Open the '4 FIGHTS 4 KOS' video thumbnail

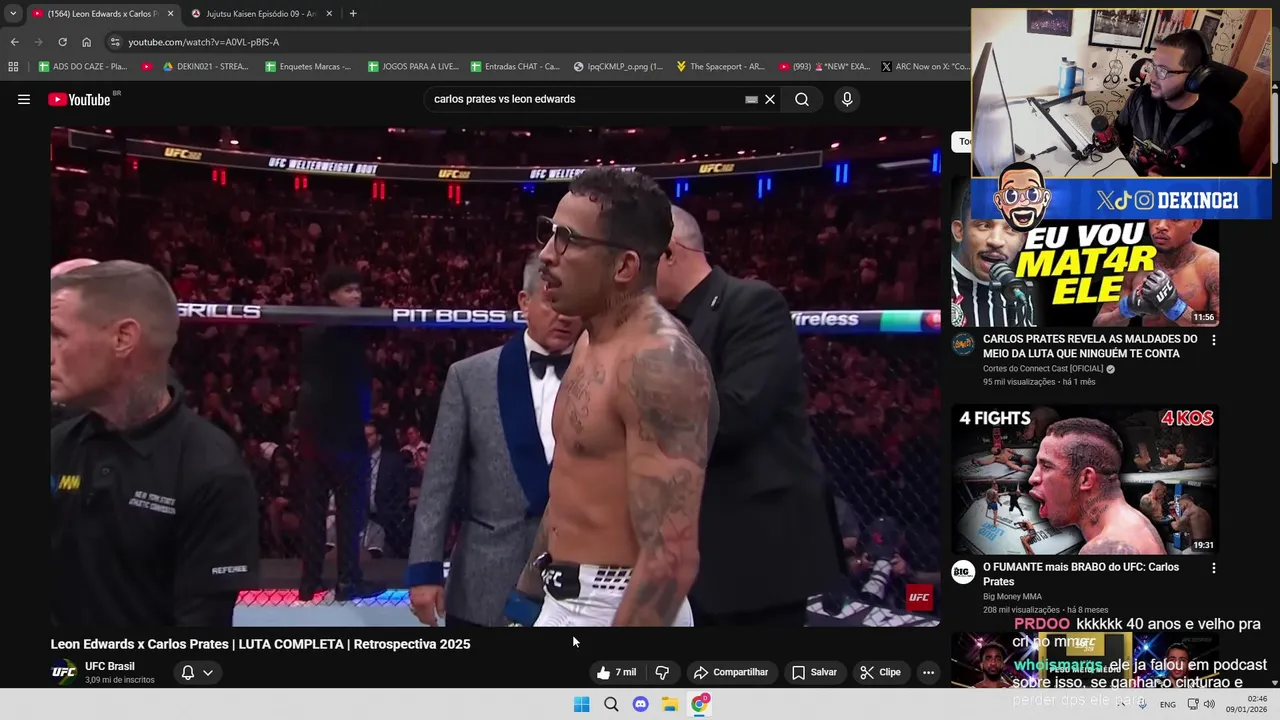(1085, 479)
